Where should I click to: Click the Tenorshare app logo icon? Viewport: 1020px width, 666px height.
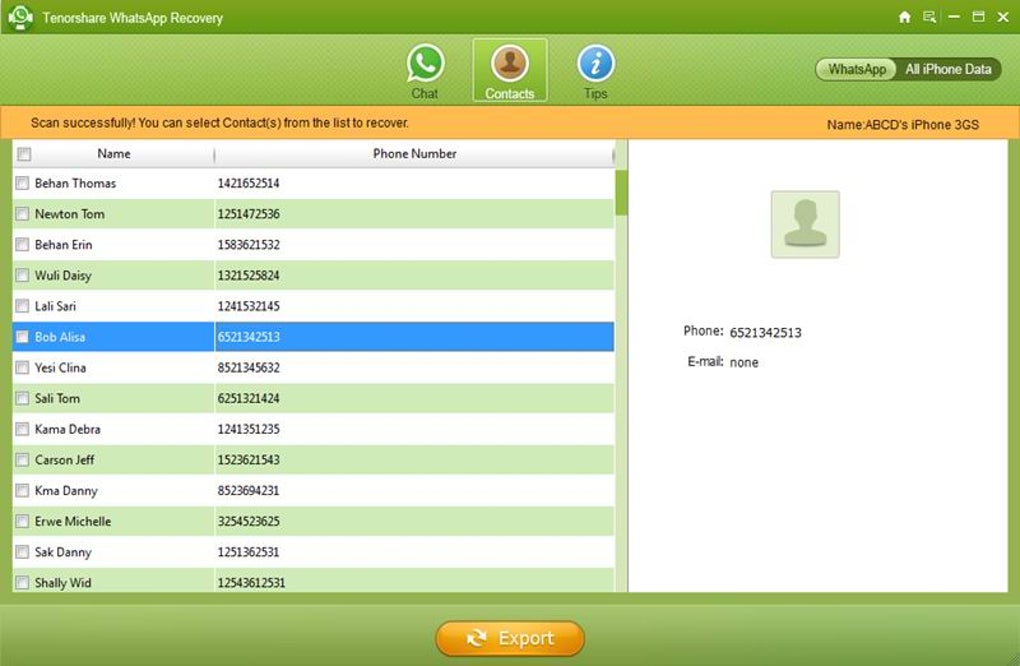[x=20, y=17]
